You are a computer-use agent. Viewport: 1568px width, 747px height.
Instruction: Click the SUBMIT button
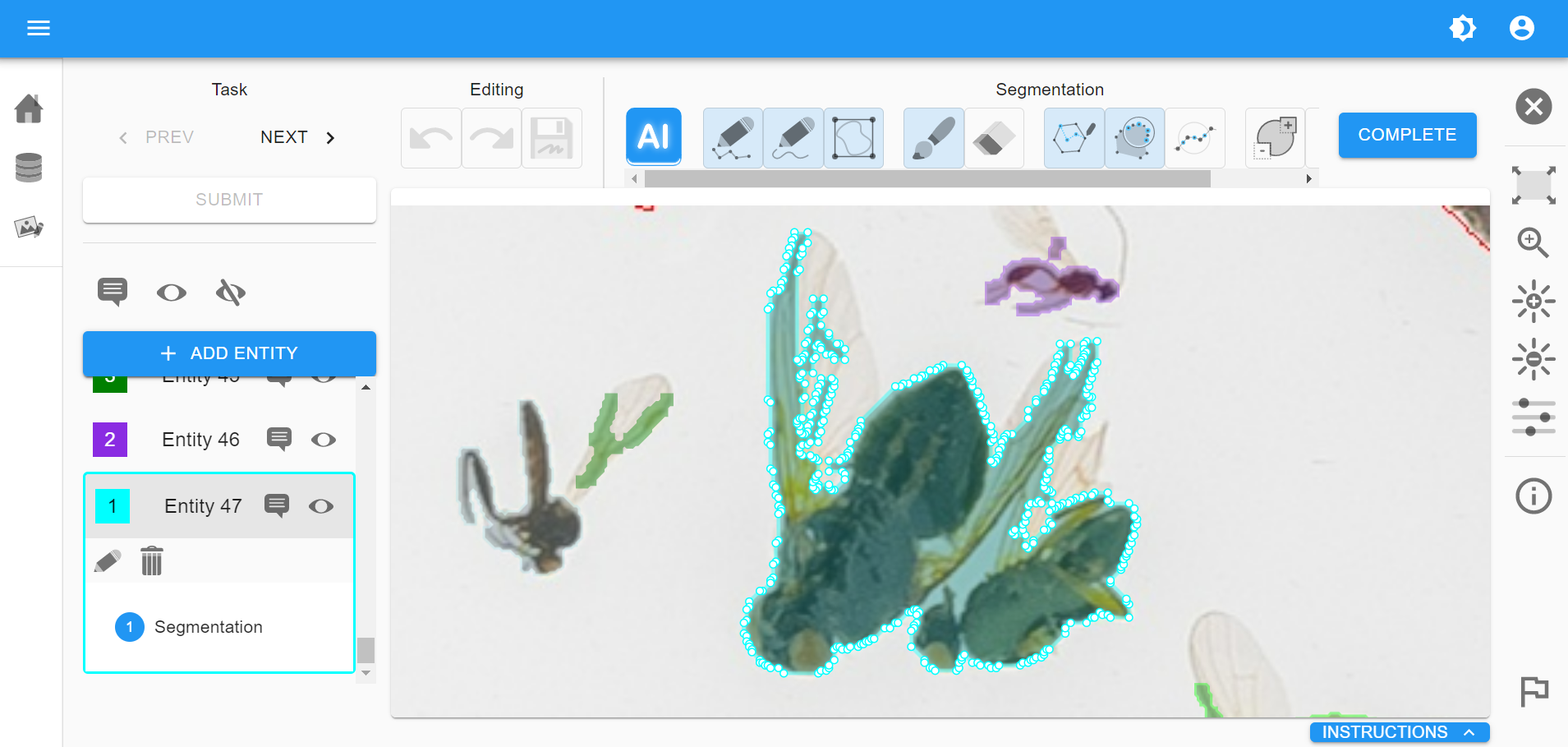pos(229,200)
